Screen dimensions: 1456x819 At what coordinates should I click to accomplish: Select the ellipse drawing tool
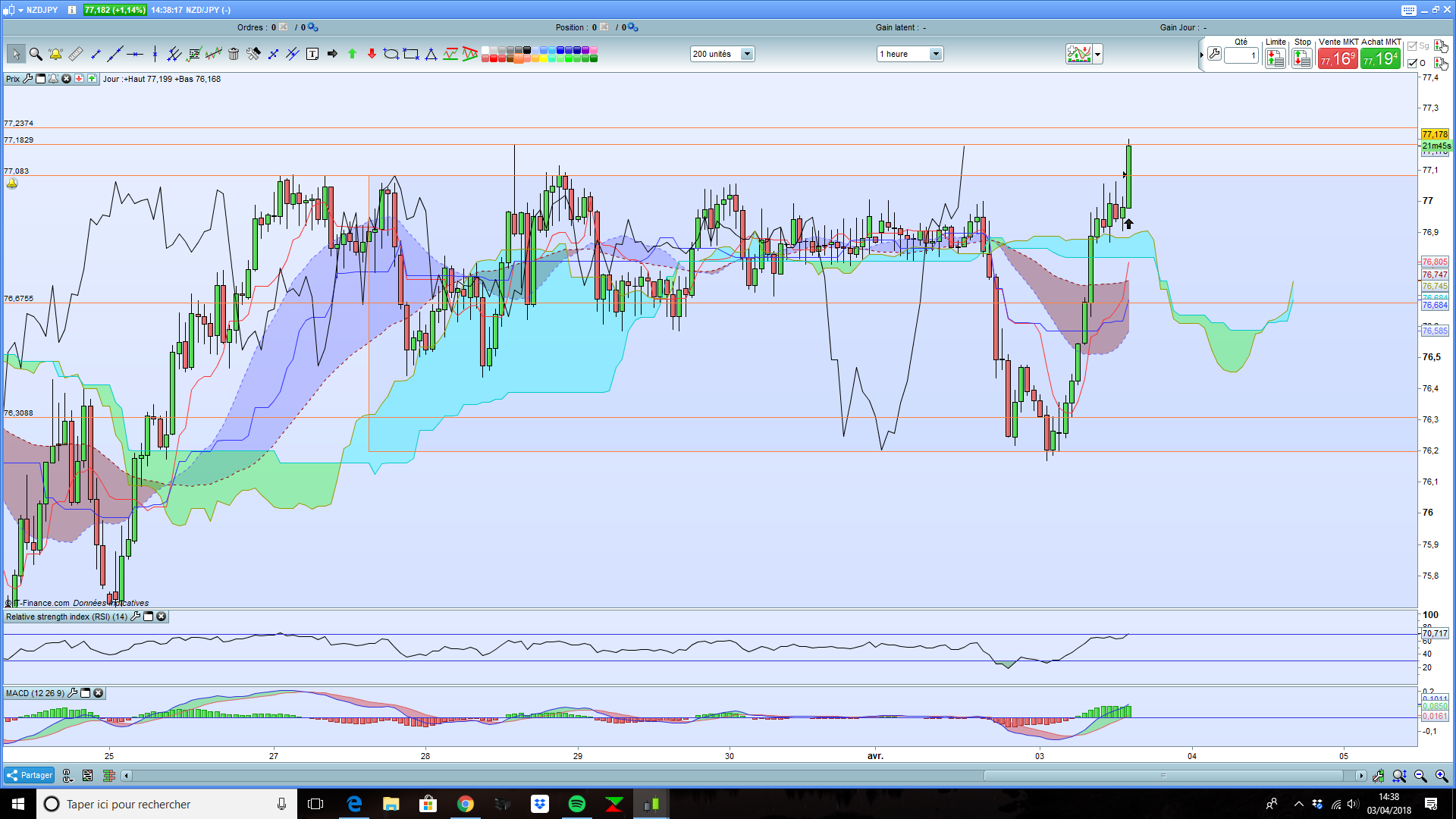(x=391, y=54)
